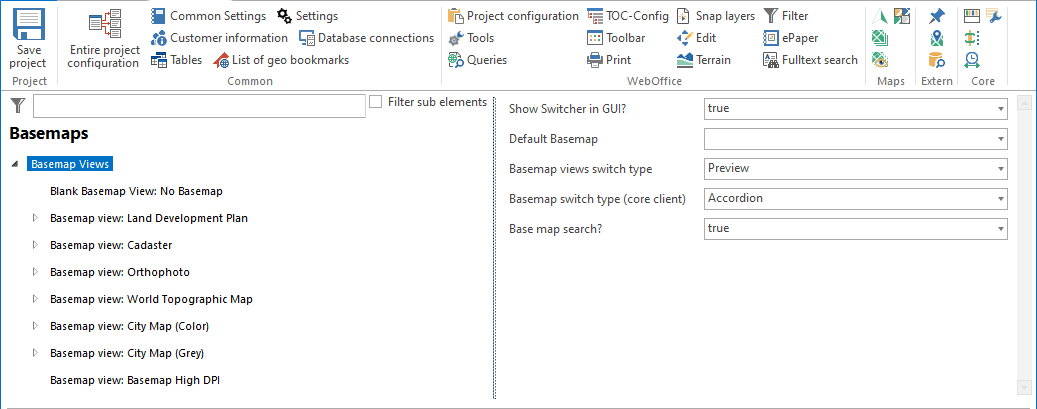Collapse the Basemap Views root node
Viewport: 1037px width, 409px height.
(15, 164)
